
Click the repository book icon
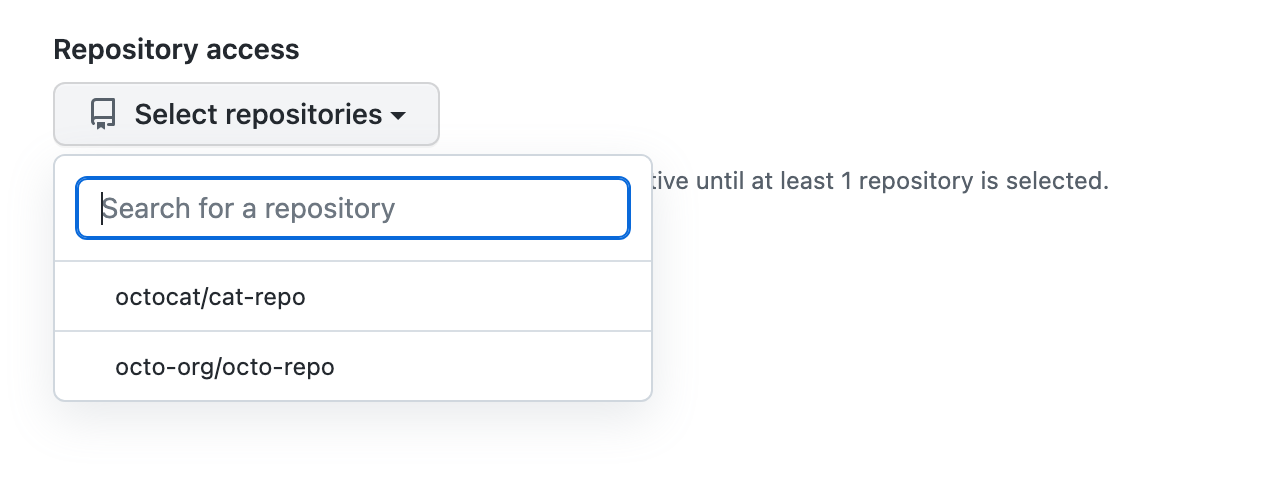pos(103,114)
